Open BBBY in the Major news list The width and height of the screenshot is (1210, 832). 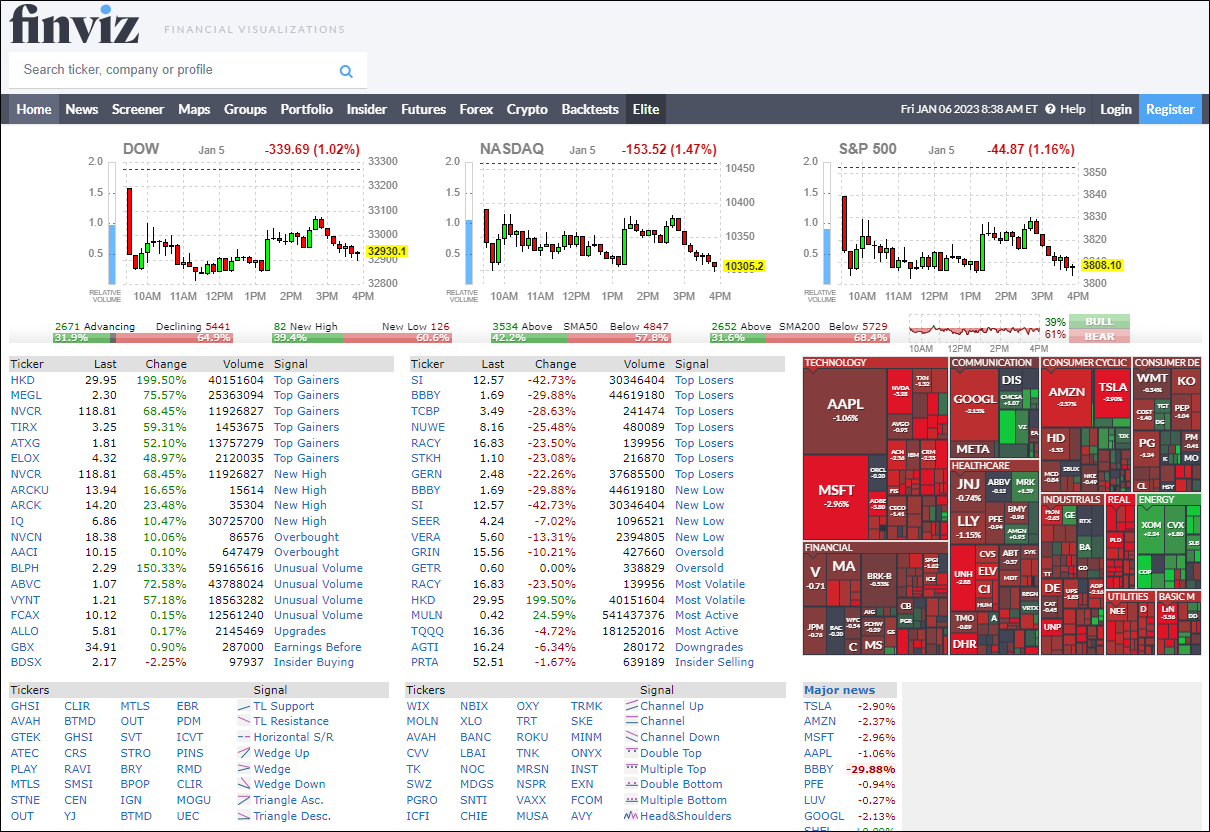pyautogui.click(x=818, y=769)
